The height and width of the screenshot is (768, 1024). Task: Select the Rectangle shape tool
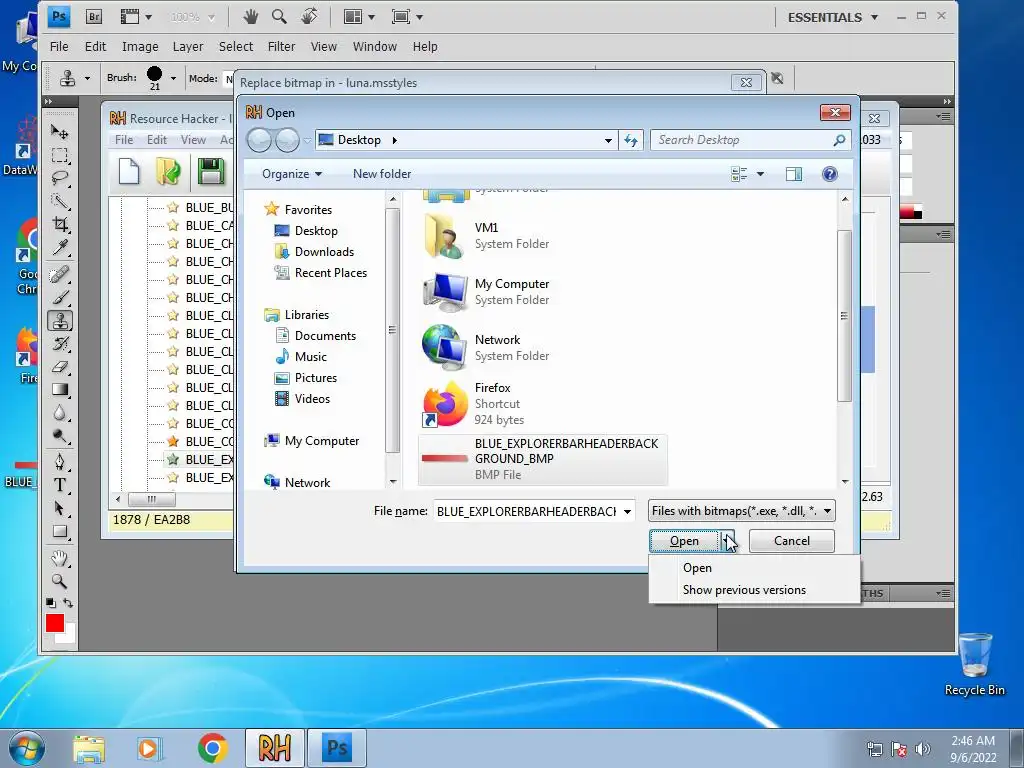click(59, 532)
